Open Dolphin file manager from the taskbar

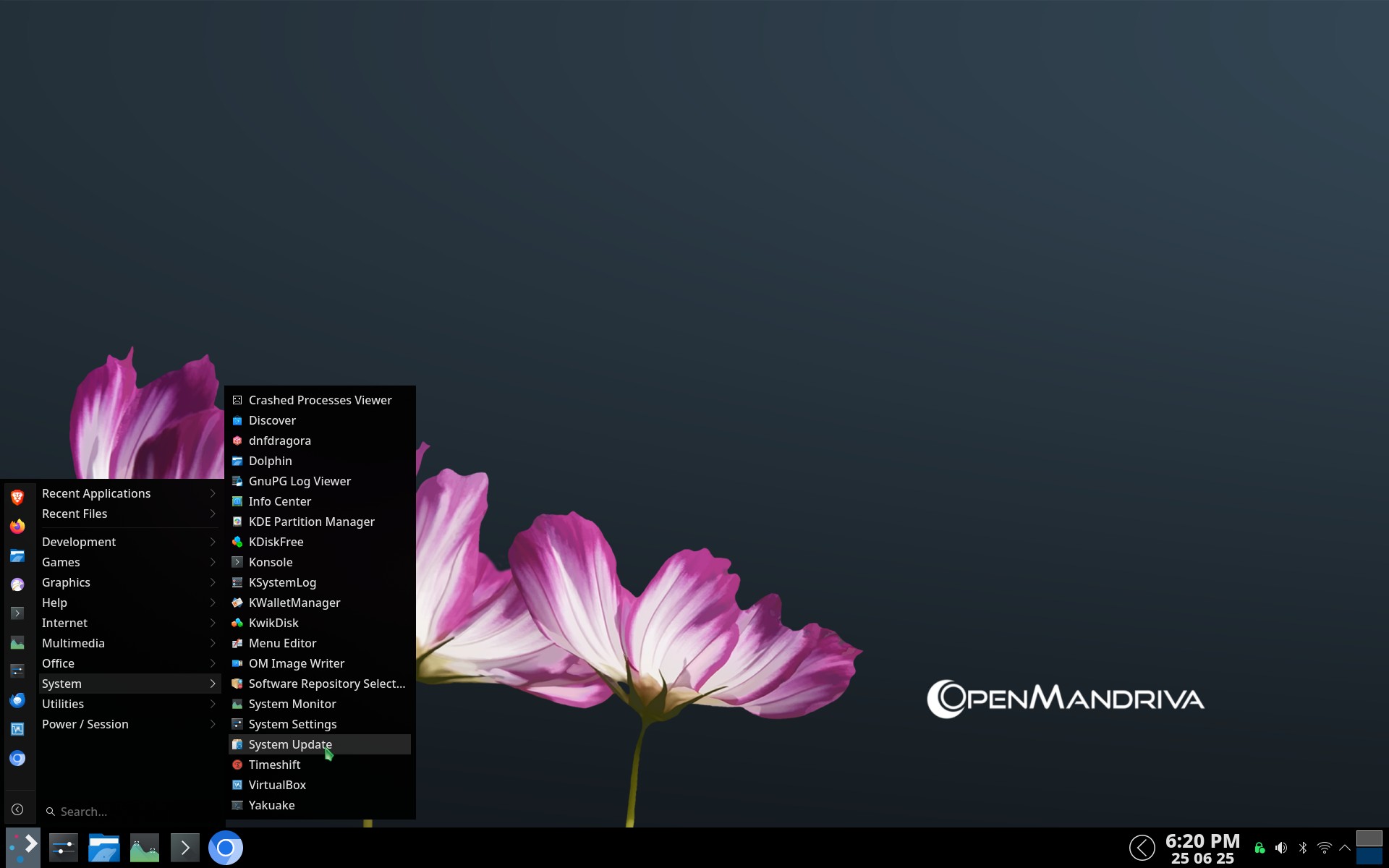tap(104, 848)
